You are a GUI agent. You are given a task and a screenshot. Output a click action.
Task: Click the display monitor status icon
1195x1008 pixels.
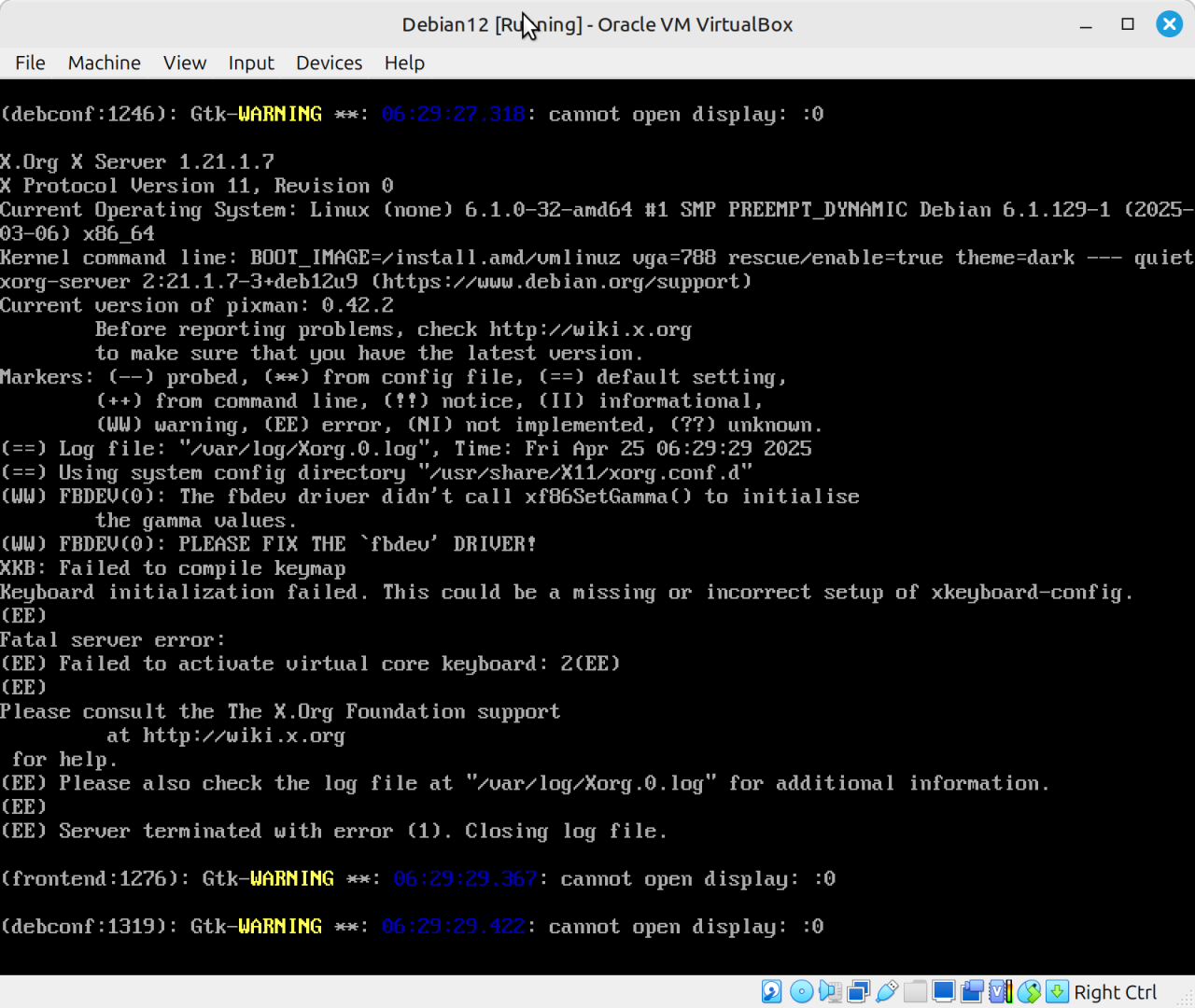944,991
